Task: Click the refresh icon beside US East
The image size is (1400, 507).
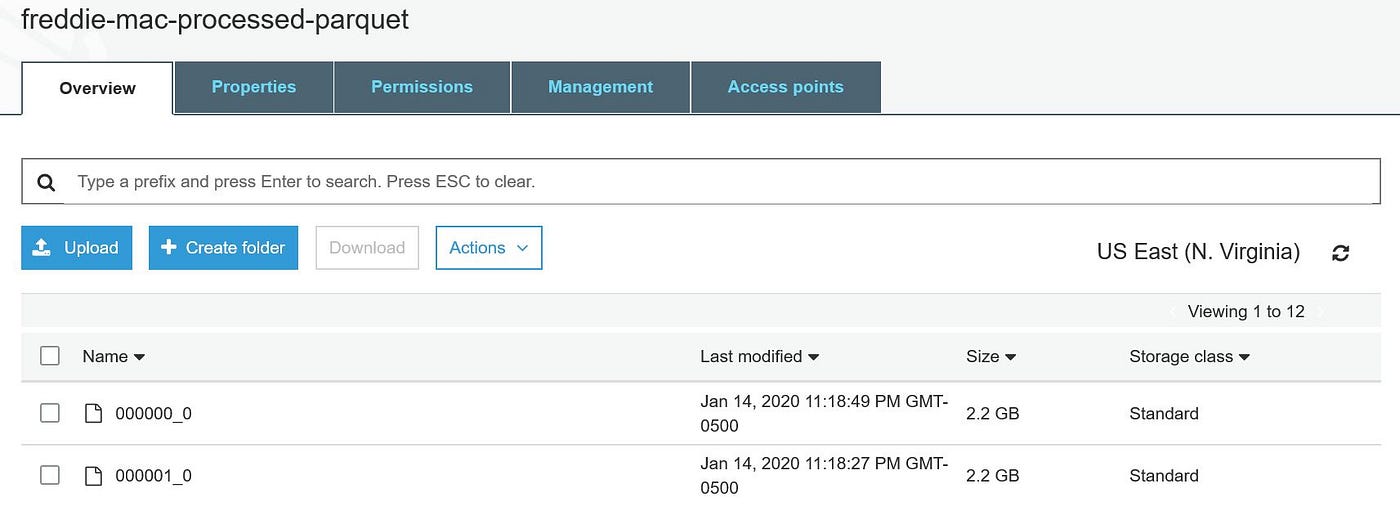Action: click(1341, 253)
